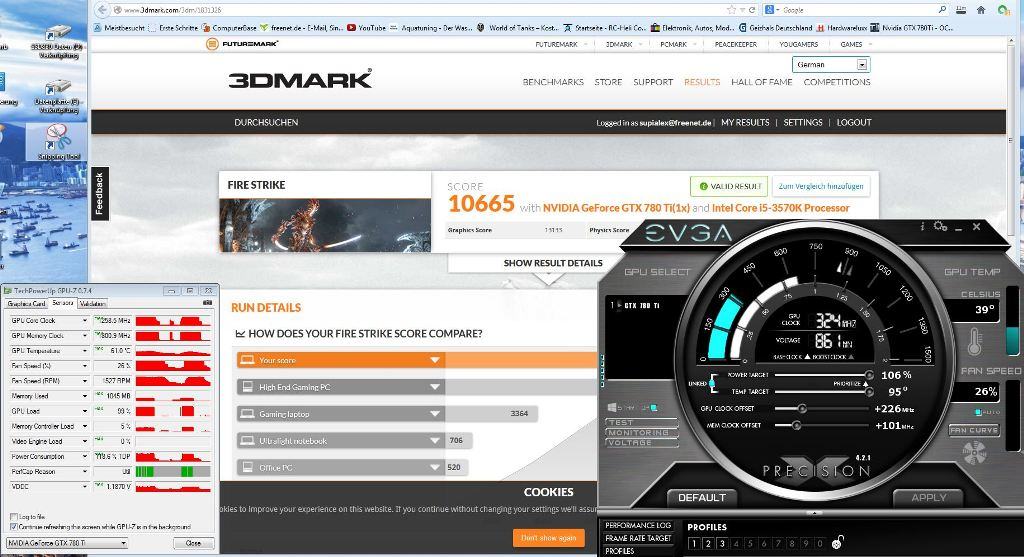Expand lower panel arrow in EVGA Precision

[x=813, y=513]
